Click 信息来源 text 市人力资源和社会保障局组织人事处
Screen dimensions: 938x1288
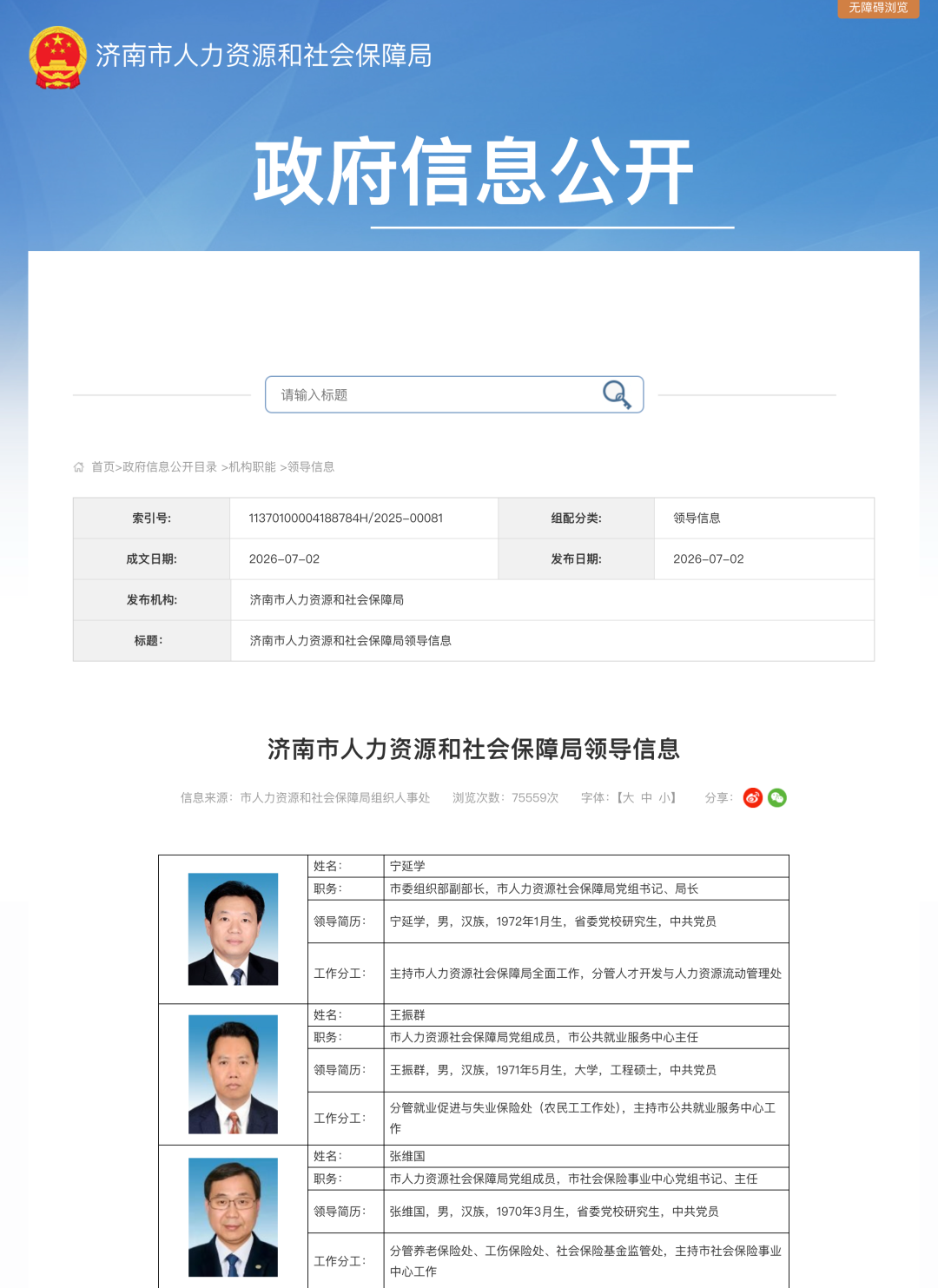point(335,797)
